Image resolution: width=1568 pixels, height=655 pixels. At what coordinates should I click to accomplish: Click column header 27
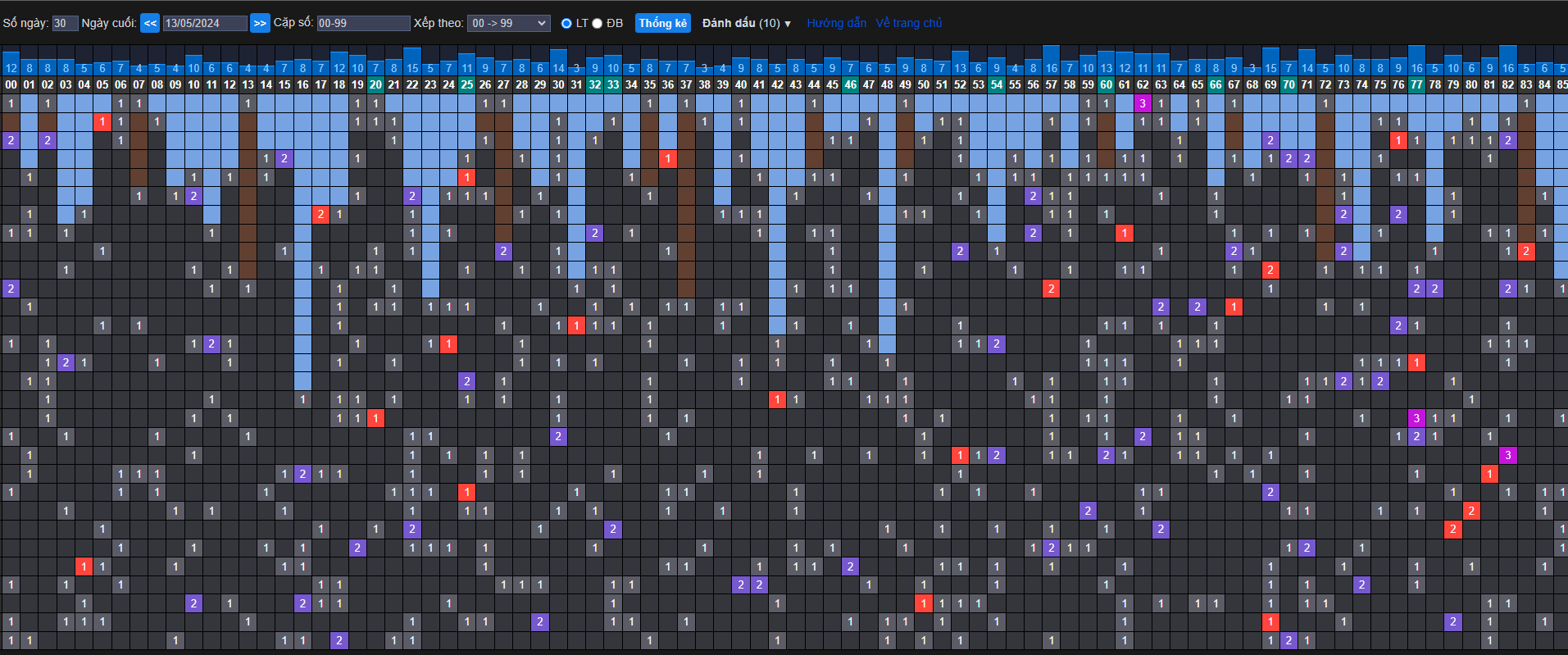point(503,84)
